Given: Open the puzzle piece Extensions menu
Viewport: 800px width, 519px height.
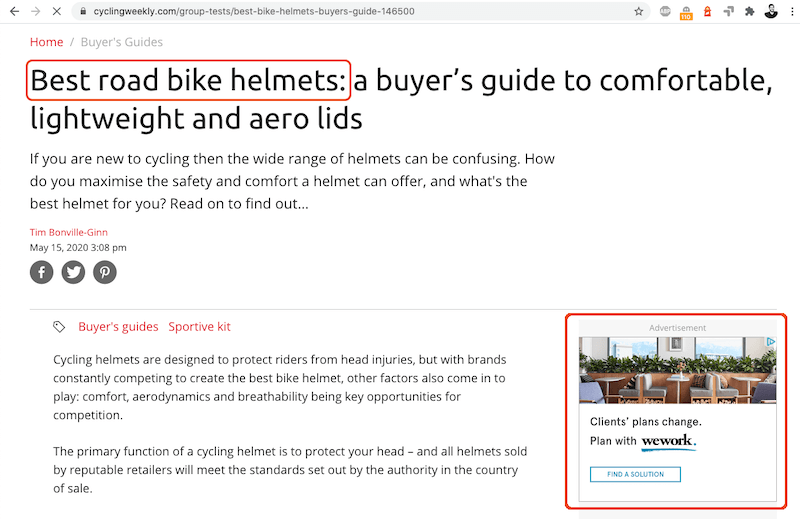Looking at the screenshot, I should 749,11.
